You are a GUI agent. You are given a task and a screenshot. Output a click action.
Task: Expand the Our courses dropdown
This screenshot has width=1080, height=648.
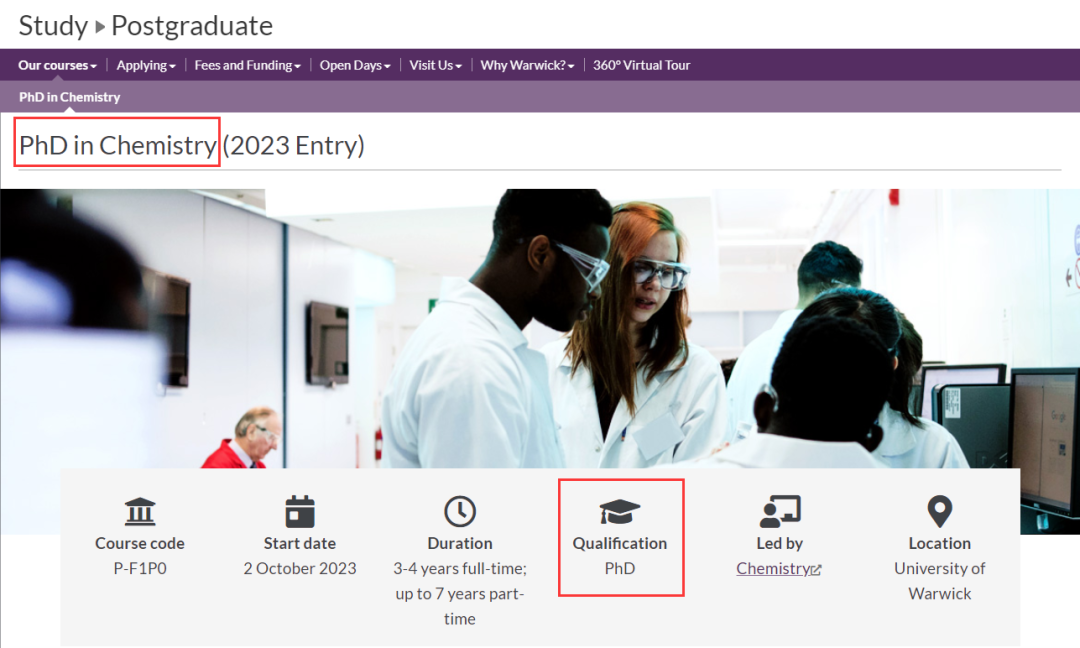tap(57, 65)
